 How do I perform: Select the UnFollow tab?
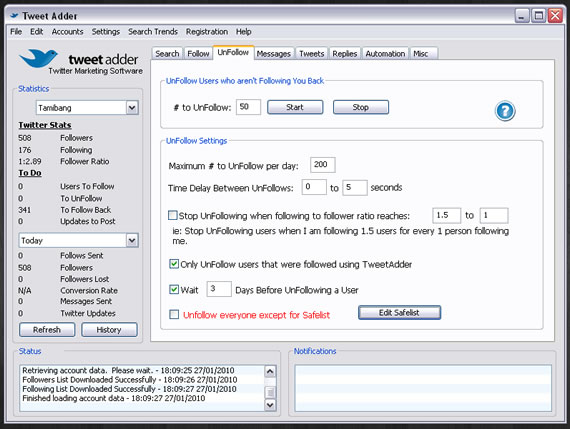[x=233, y=52]
